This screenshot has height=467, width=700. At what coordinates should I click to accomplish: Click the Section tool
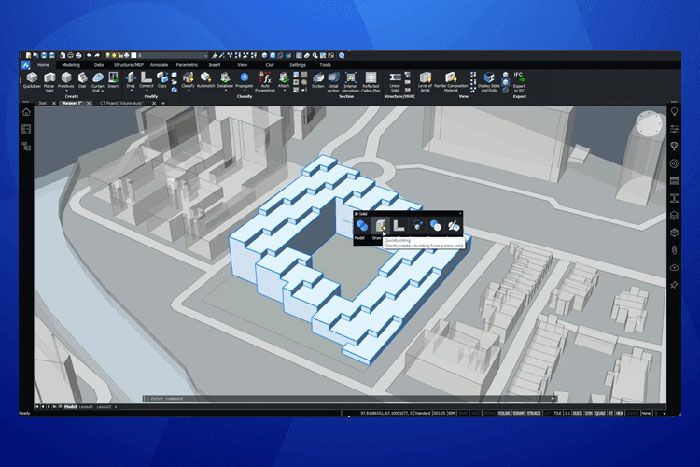point(318,80)
